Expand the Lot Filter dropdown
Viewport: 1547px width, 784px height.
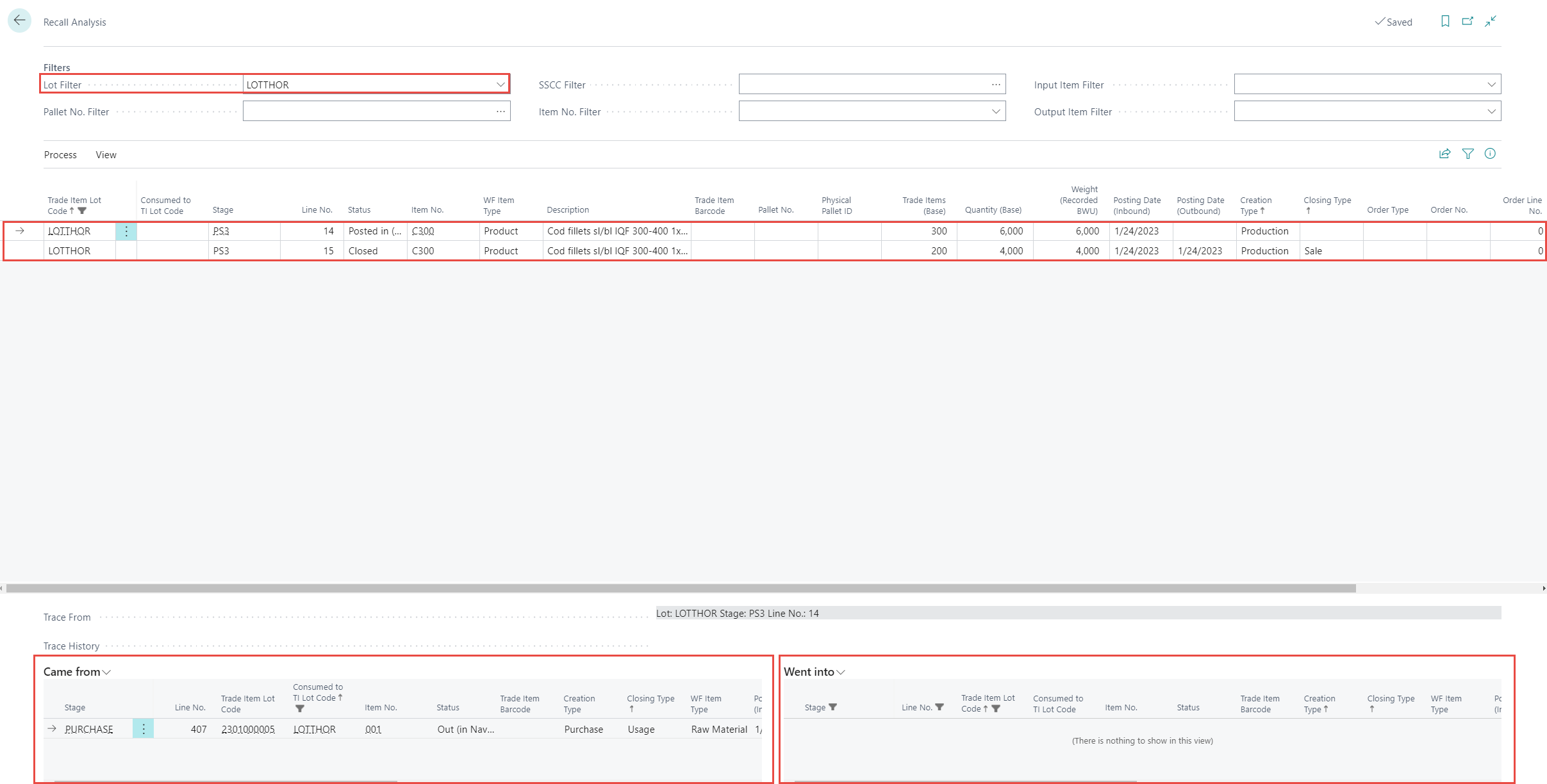click(500, 85)
